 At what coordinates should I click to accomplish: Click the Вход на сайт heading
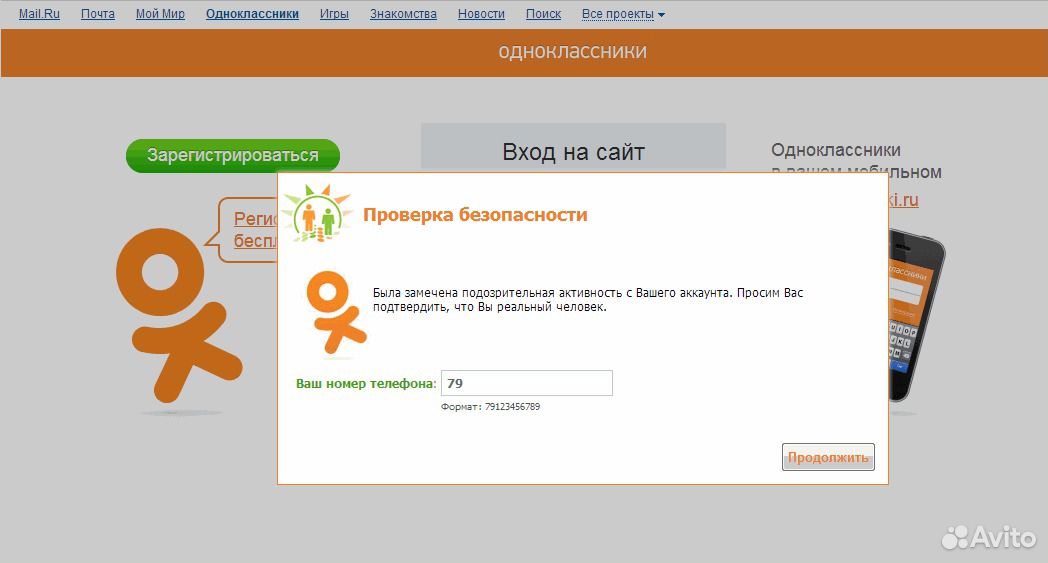[x=573, y=152]
